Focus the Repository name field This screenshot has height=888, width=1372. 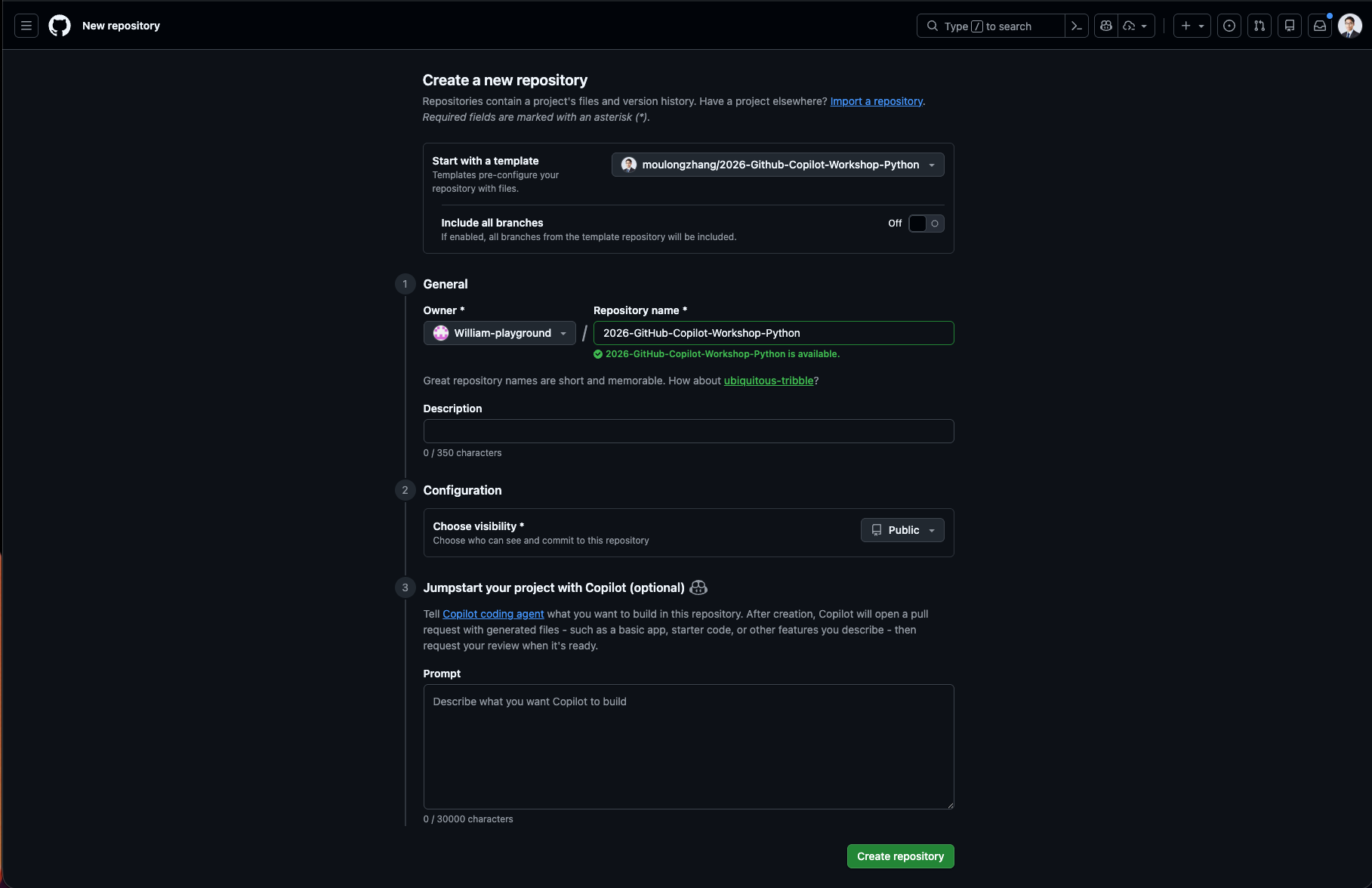click(x=773, y=333)
